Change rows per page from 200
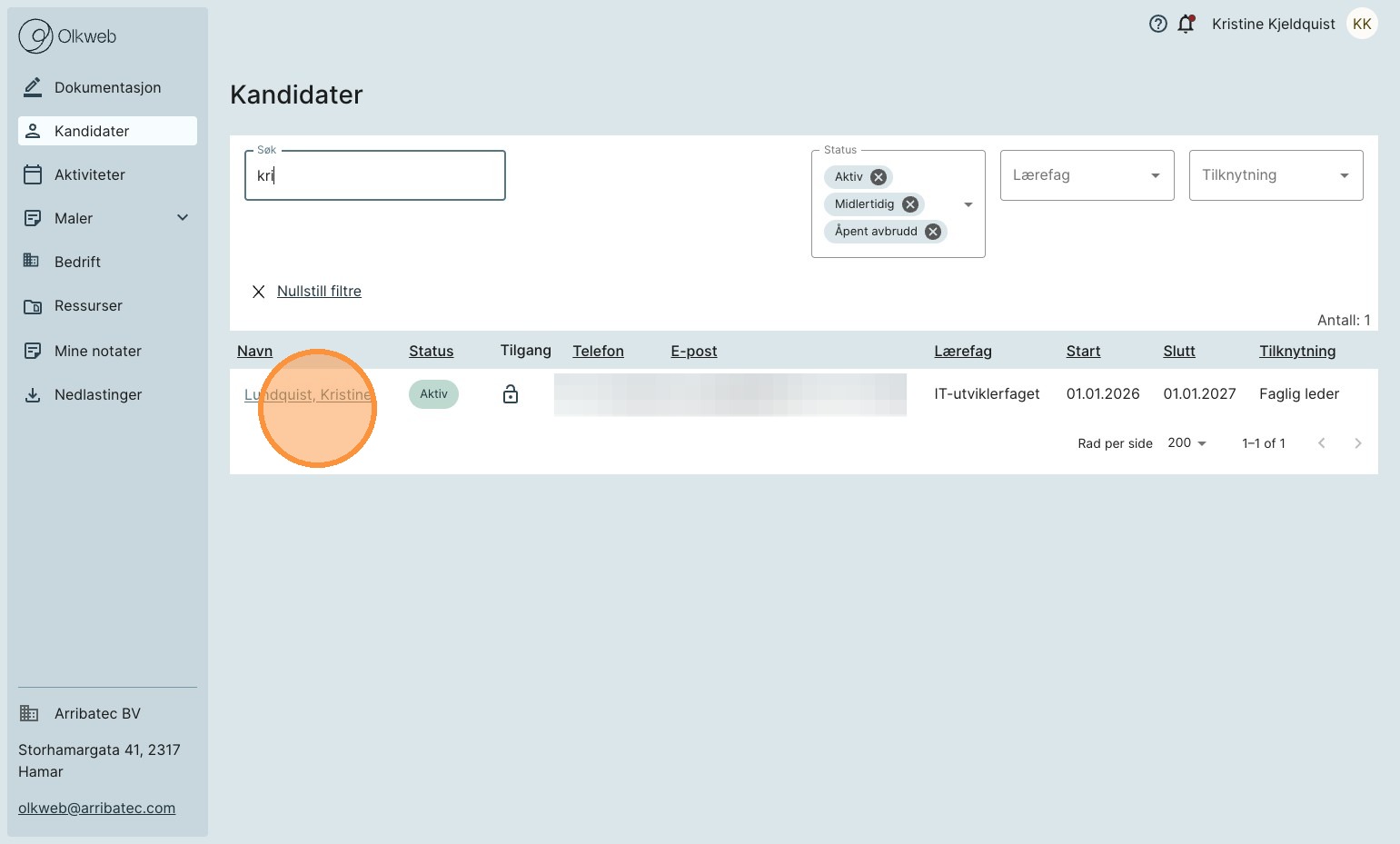This screenshot has width=1400, height=844. pyautogui.click(x=1187, y=443)
